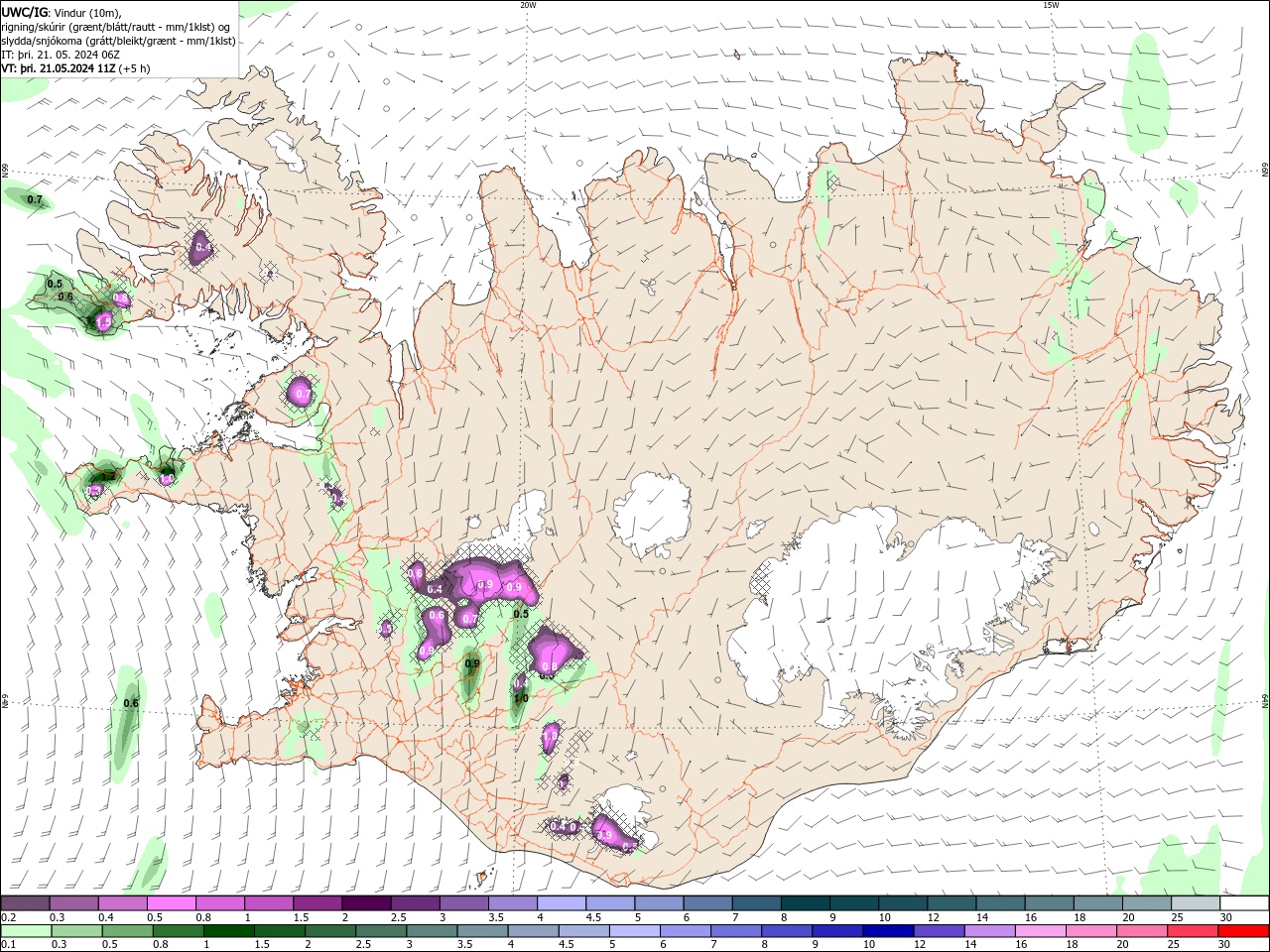Select the 0.3–0.4 swatch in upper legend

point(73,903)
